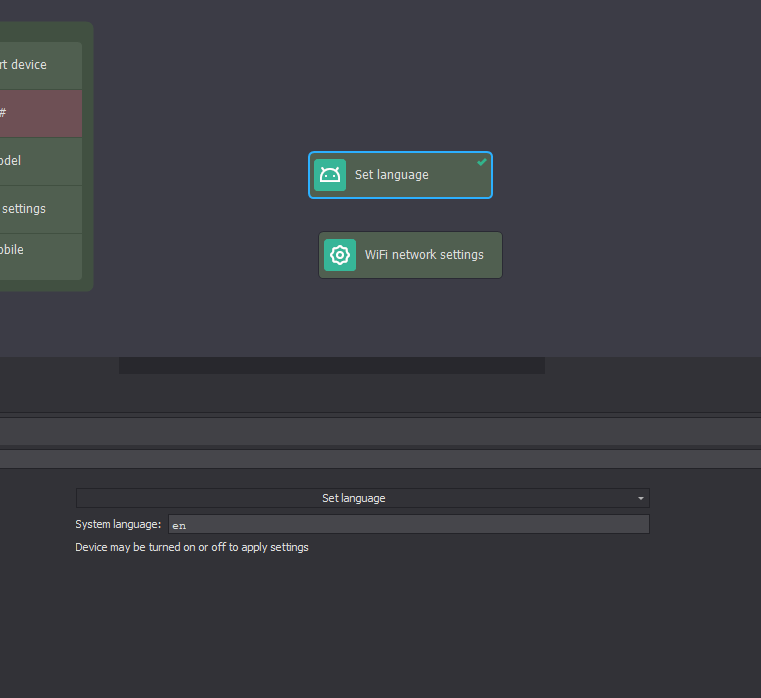Click the Android icon on Set language node
Screen dimensions: 761x698
click(x=330, y=175)
